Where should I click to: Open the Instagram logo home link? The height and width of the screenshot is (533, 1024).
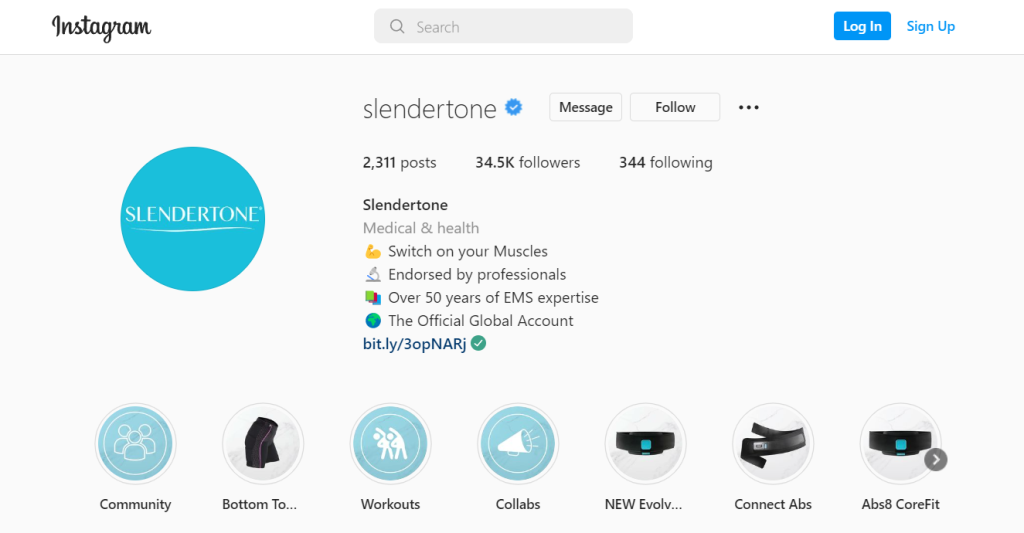(x=101, y=27)
